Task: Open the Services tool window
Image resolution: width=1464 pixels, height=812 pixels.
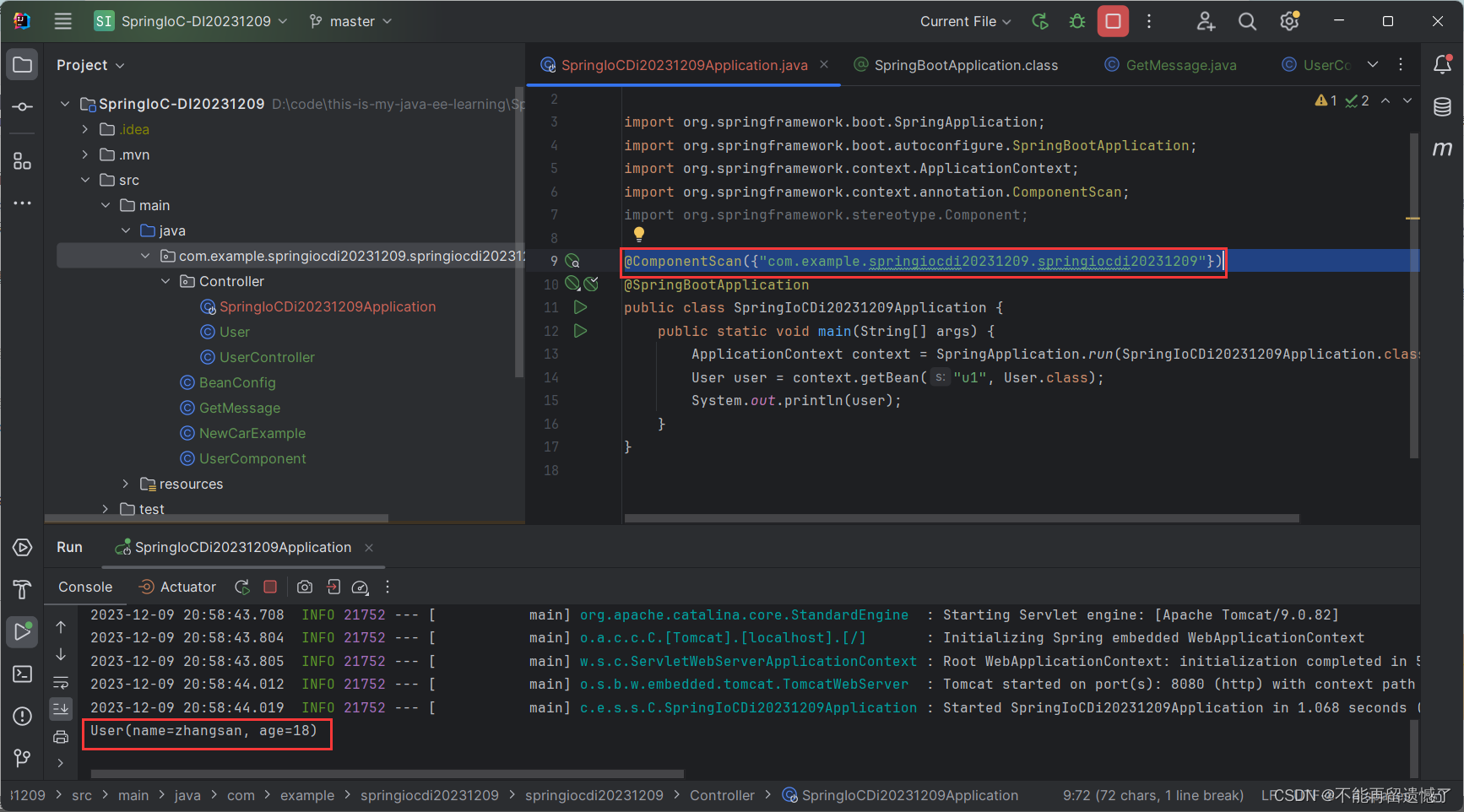Action: [23, 547]
